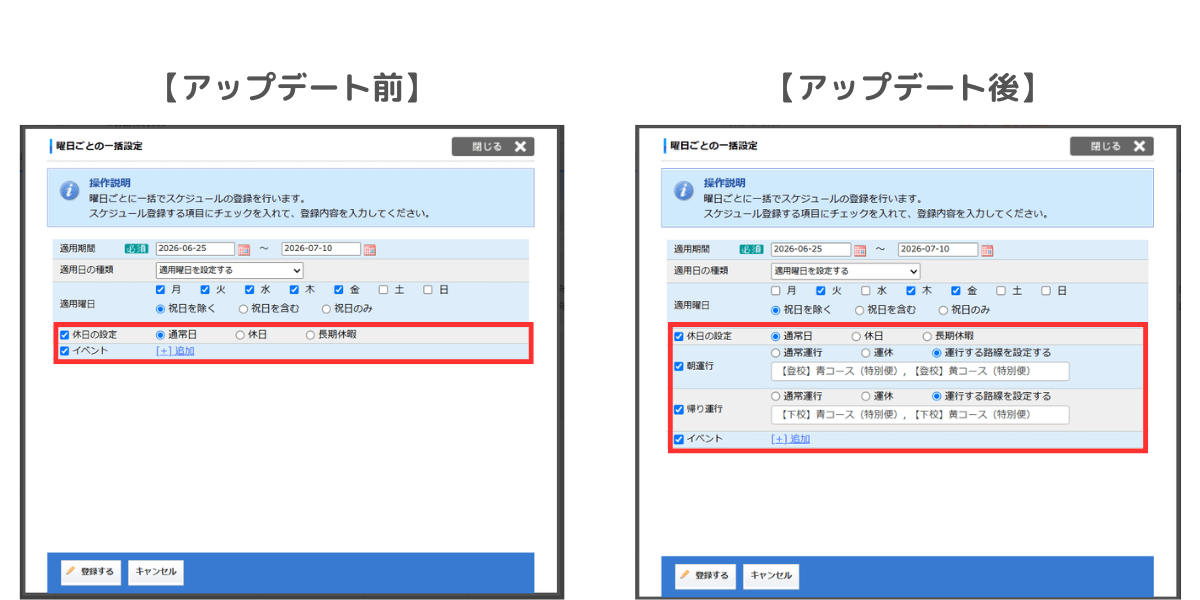Viewport: 1200px width, 600px height.
Task: Uncheck 朝運行 in after-update dialog
Action: pos(679,367)
